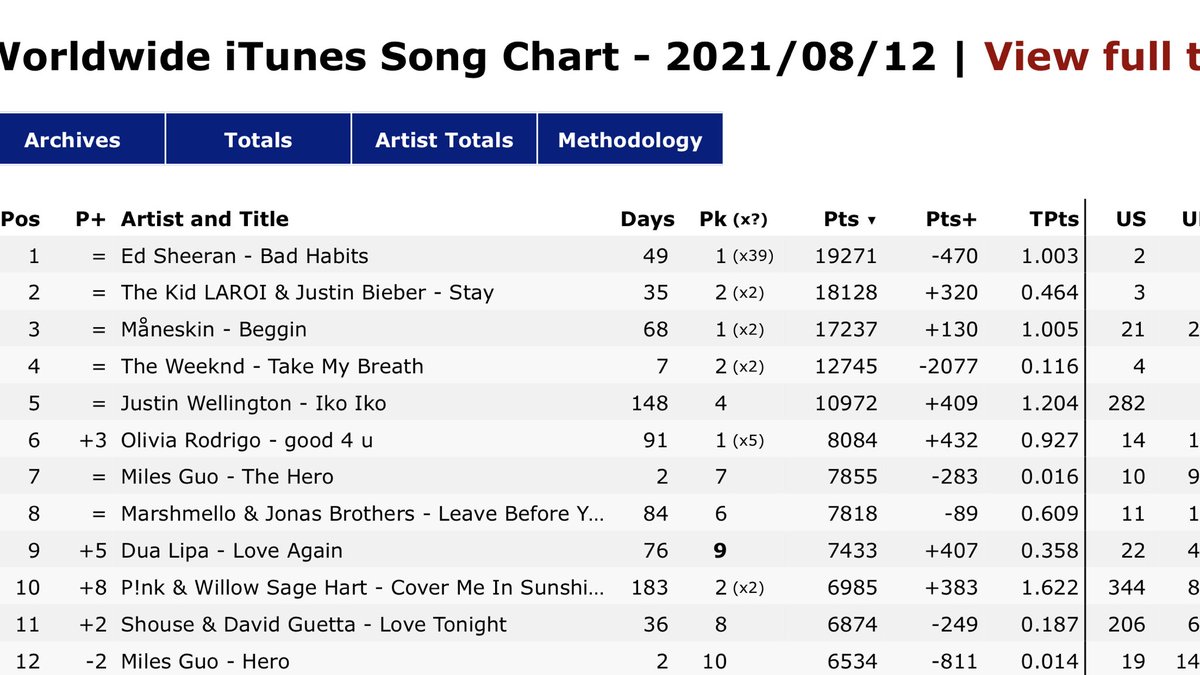The width and height of the screenshot is (1200, 675).
Task: Sort by the Pts+ column header
Action: (x=951, y=219)
